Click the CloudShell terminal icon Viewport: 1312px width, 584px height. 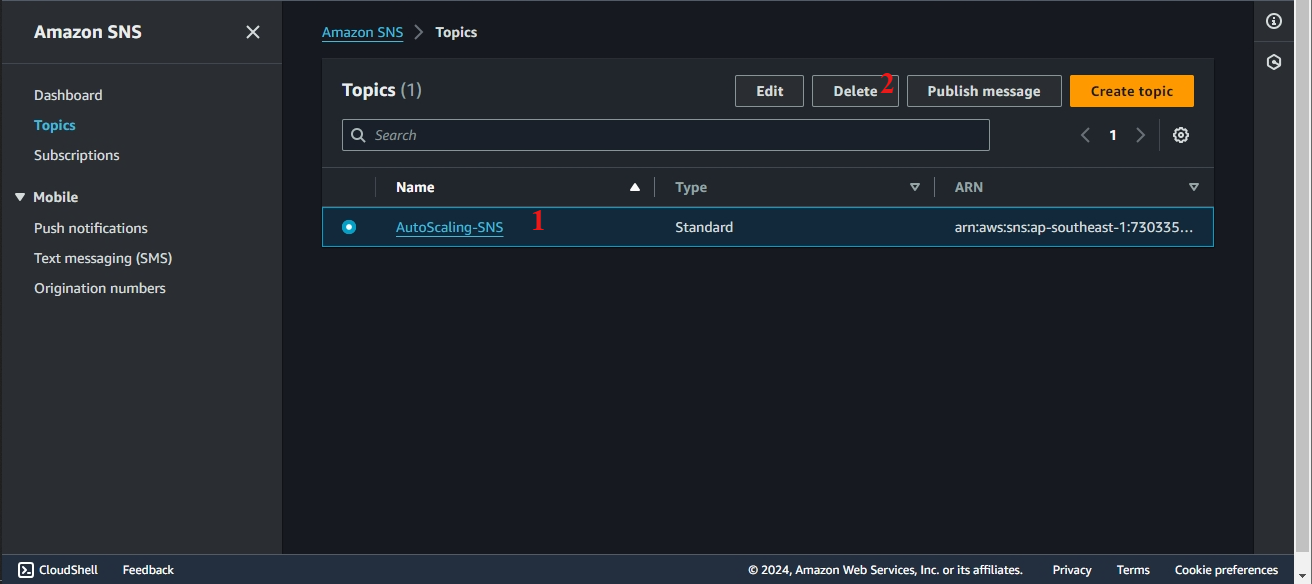coord(26,570)
